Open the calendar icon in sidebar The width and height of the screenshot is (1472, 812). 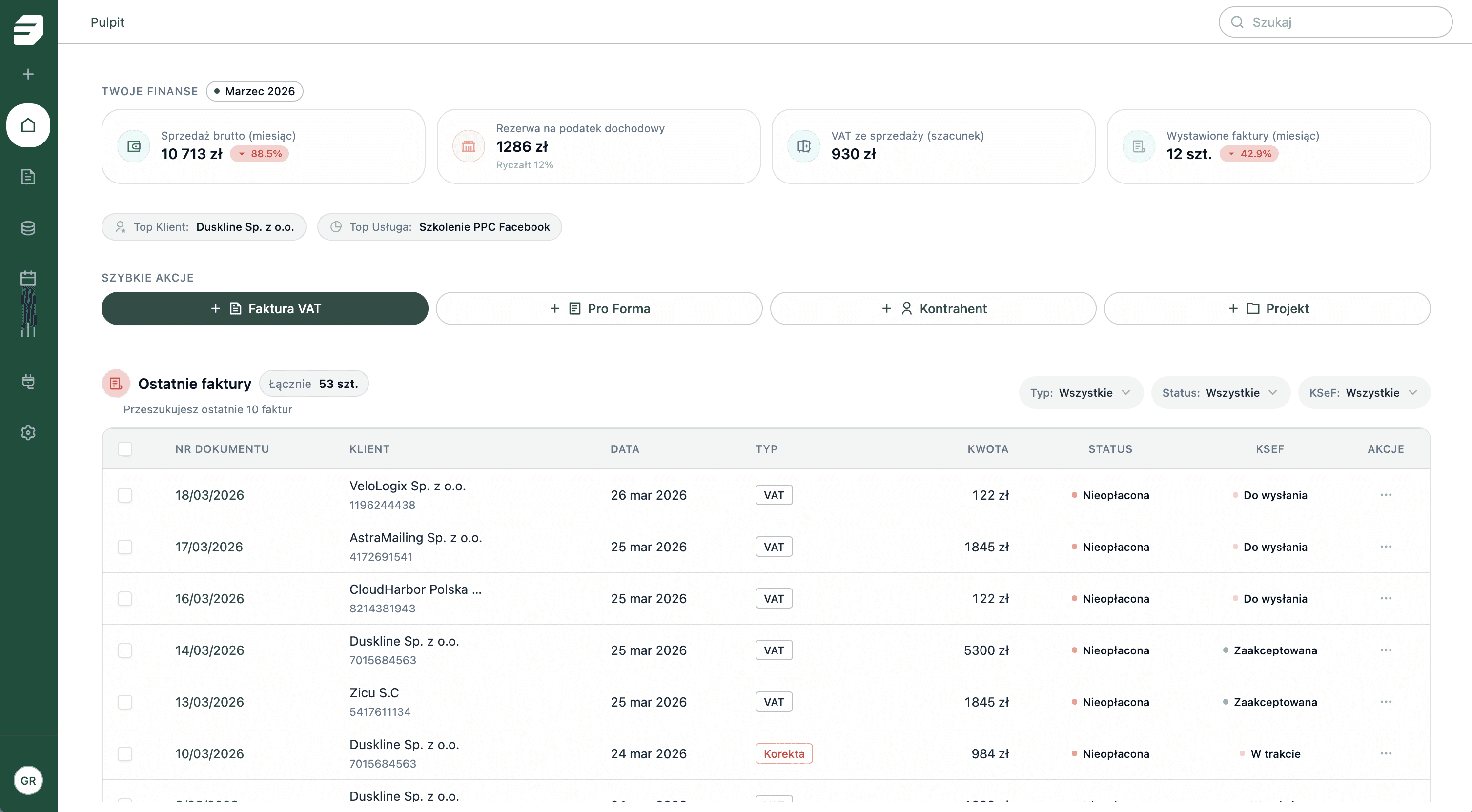(x=28, y=278)
